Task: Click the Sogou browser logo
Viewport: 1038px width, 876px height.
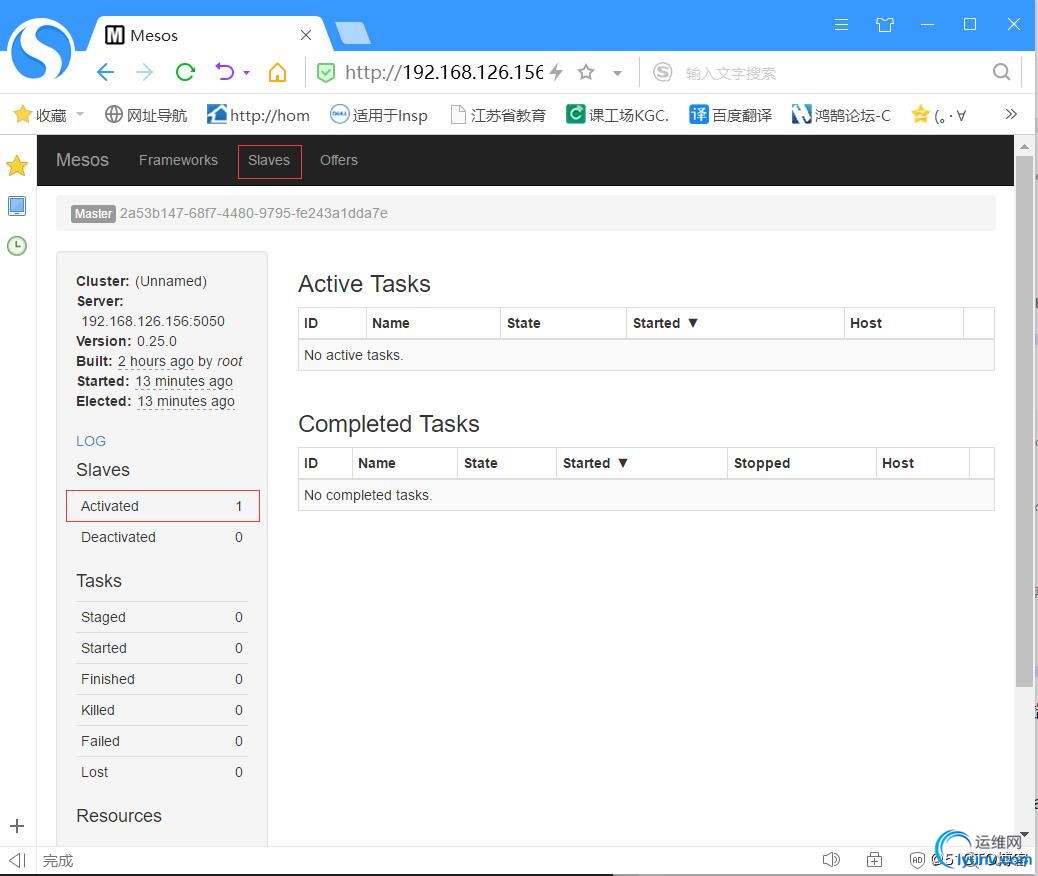Action: (41, 50)
